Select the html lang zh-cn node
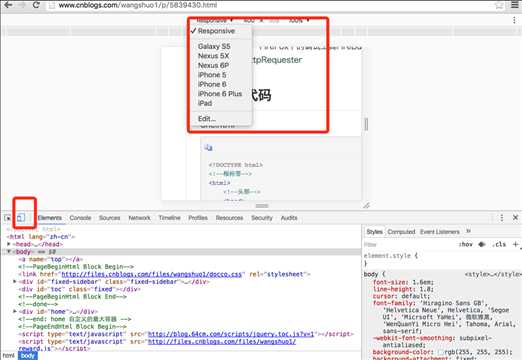This screenshot has width=522, height=360. click(41, 237)
